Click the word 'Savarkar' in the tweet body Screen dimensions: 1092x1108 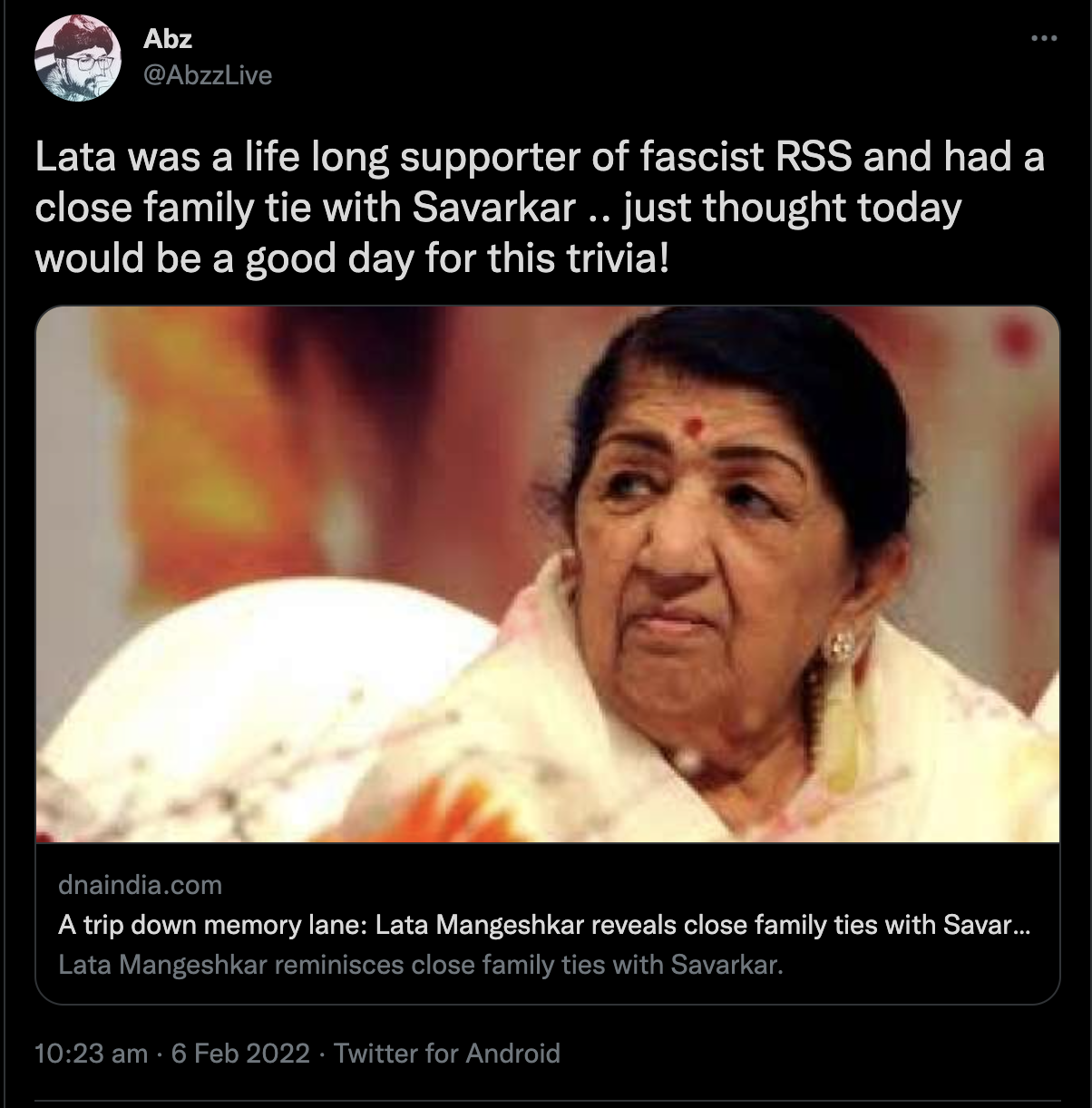(493, 209)
